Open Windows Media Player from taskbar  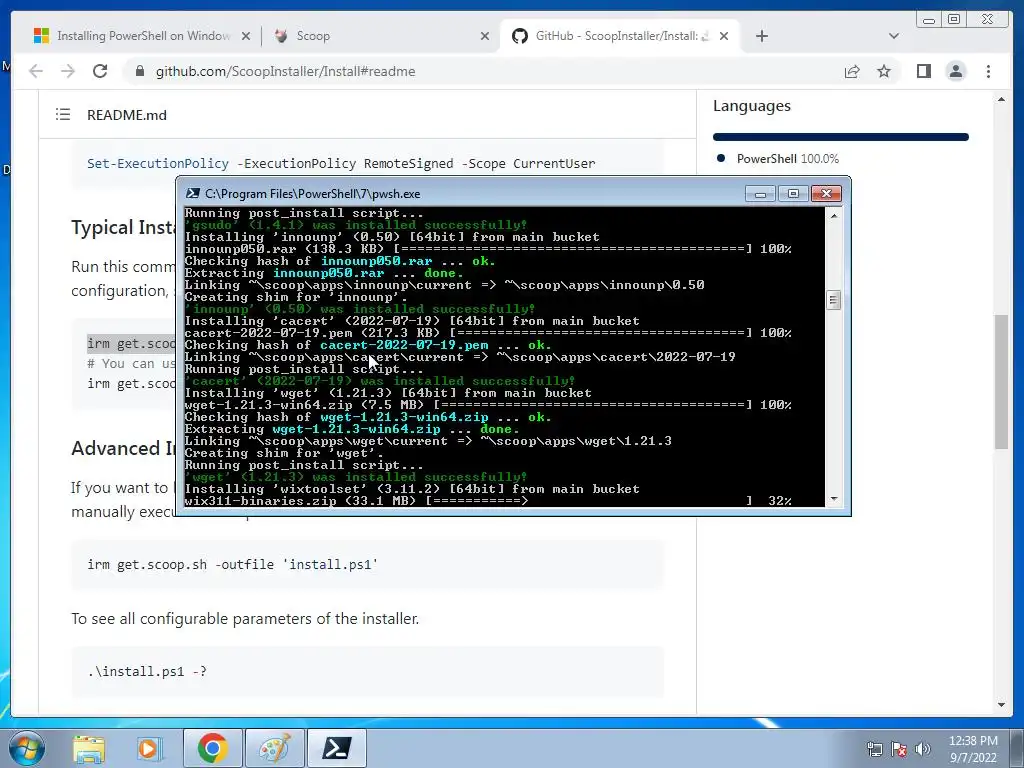coord(148,748)
